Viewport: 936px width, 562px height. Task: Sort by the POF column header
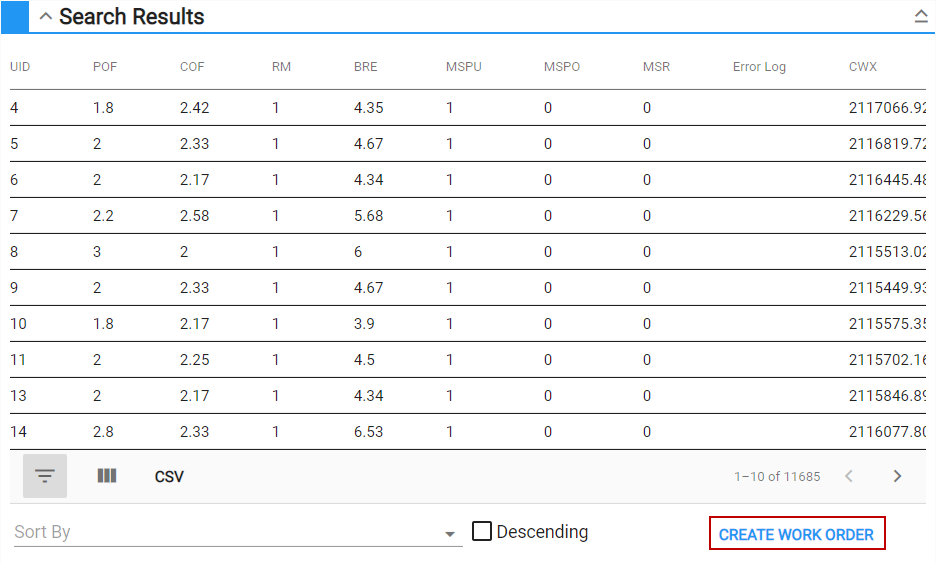point(105,67)
